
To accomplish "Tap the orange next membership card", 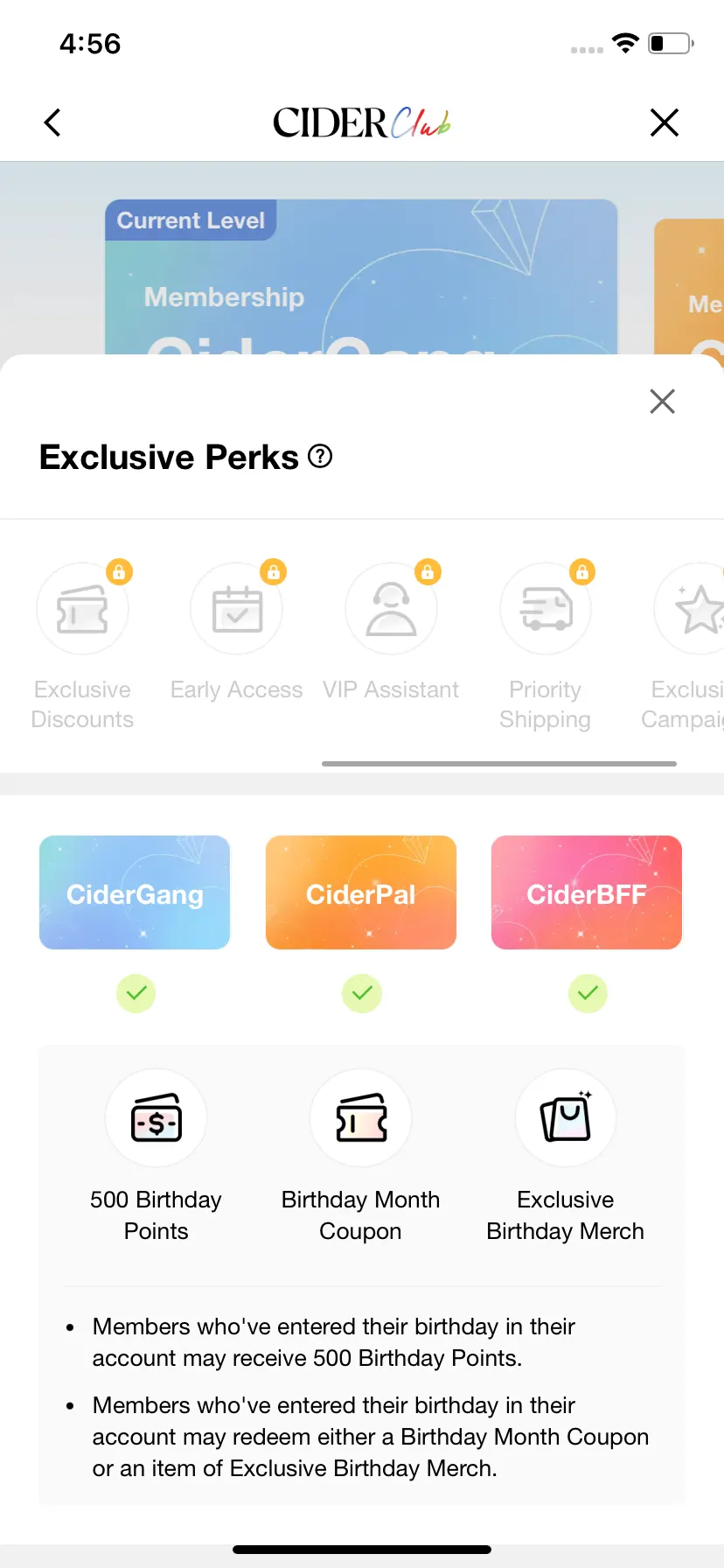I will point(689,287).
